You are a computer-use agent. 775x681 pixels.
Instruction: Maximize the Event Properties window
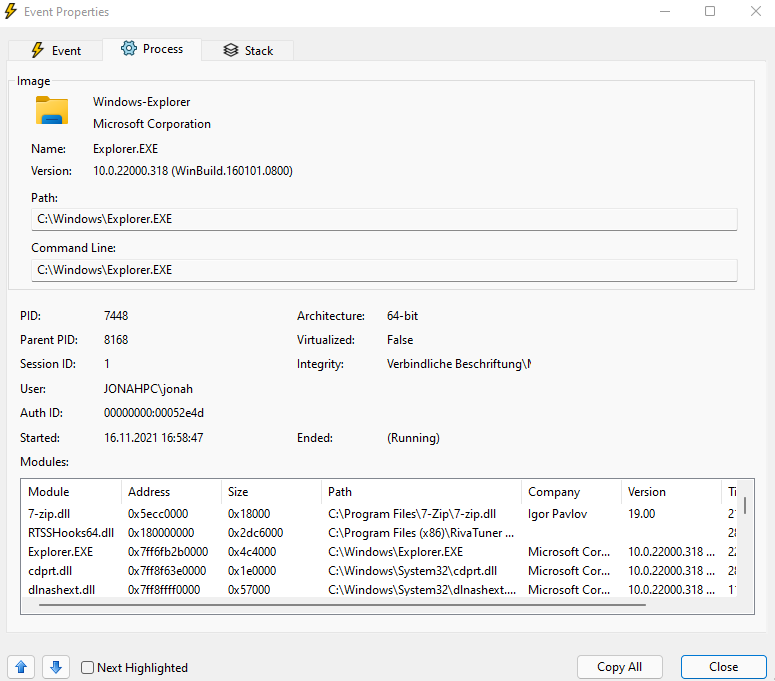pyautogui.click(x=710, y=11)
